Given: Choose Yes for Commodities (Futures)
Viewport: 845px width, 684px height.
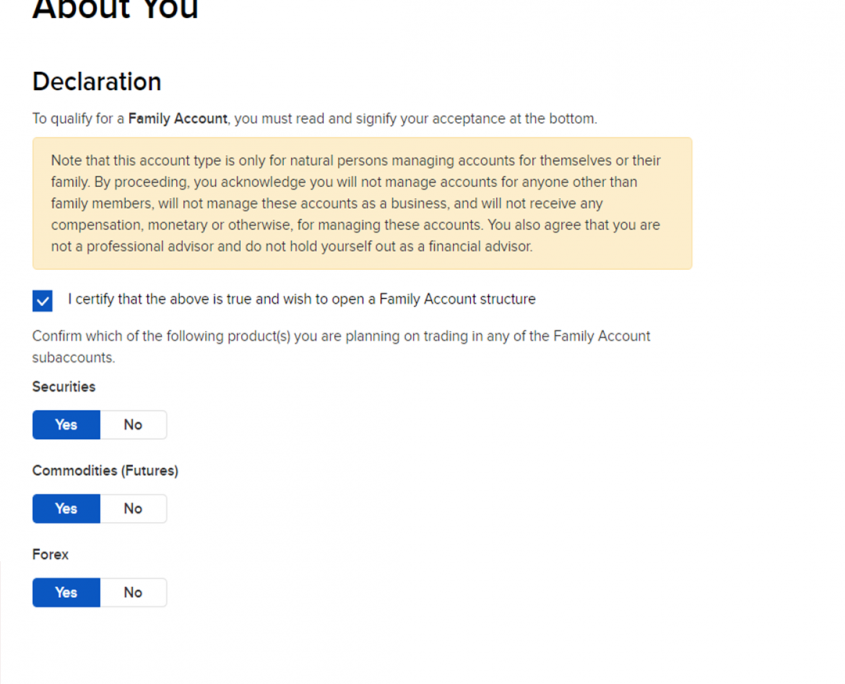Looking at the screenshot, I should click(66, 509).
